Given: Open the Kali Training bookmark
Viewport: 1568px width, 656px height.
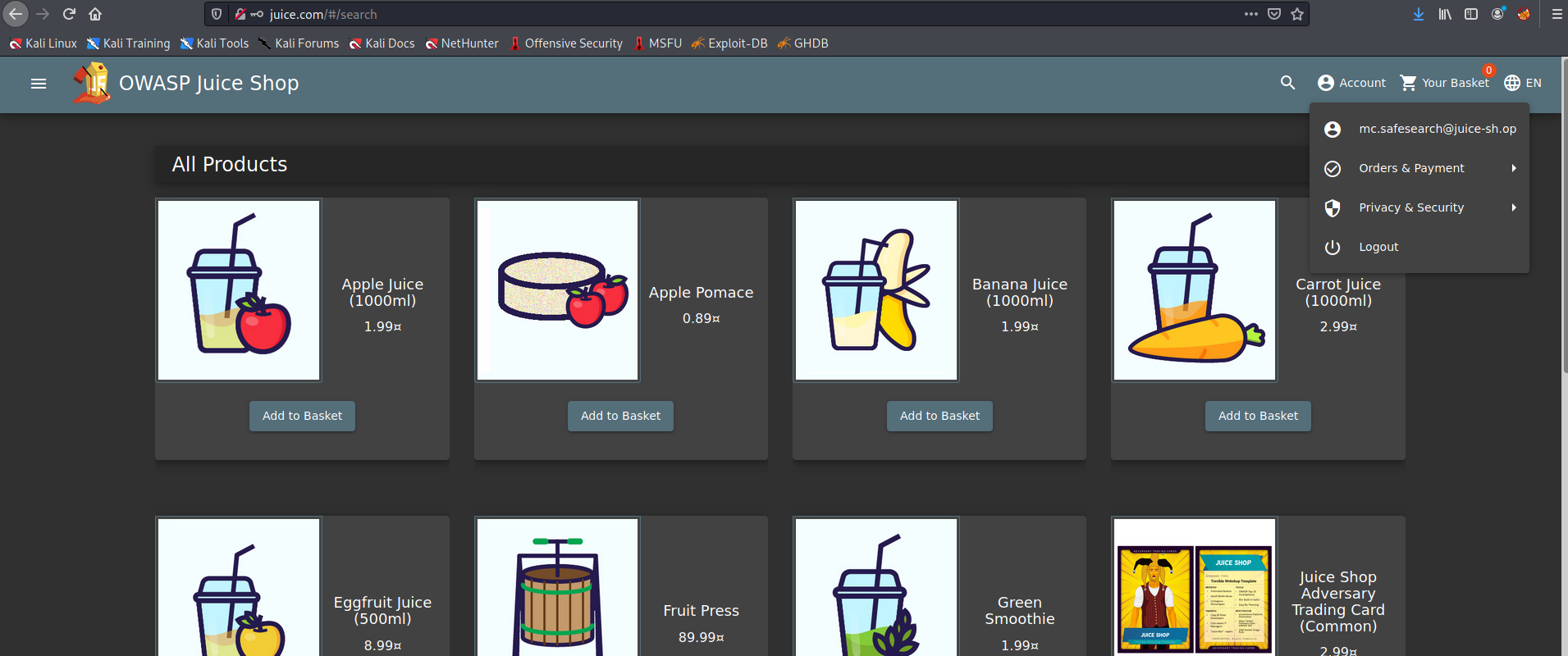Looking at the screenshot, I should pyautogui.click(x=129, y=43).
